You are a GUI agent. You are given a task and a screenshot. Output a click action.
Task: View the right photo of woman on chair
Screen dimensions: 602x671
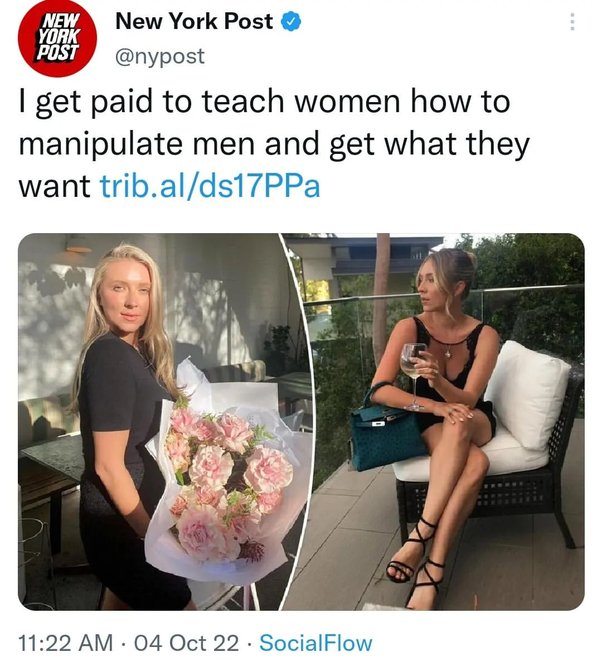[x=441, y=422]
